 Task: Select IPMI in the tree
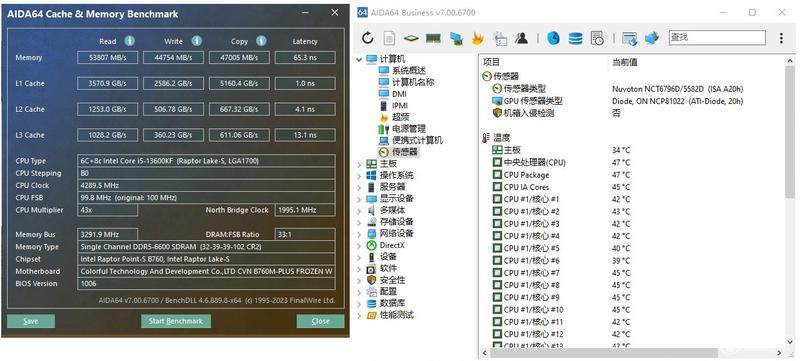point(399,106)
